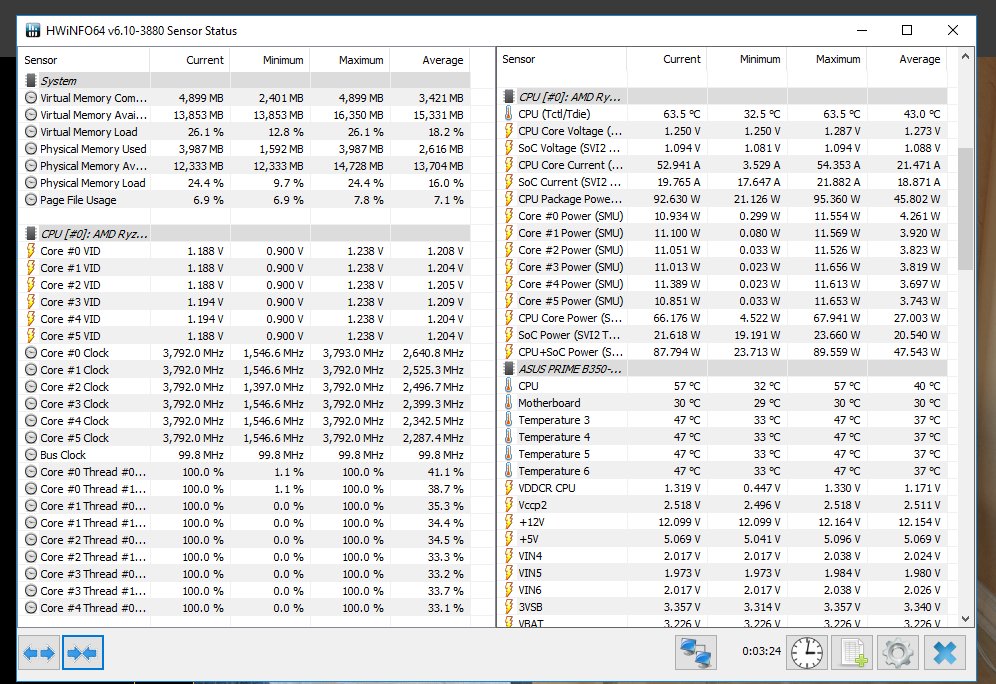Select the SoC Current (SVI2) row
The width and height of the screenshot is (996, 684).
tap(722, 182)
